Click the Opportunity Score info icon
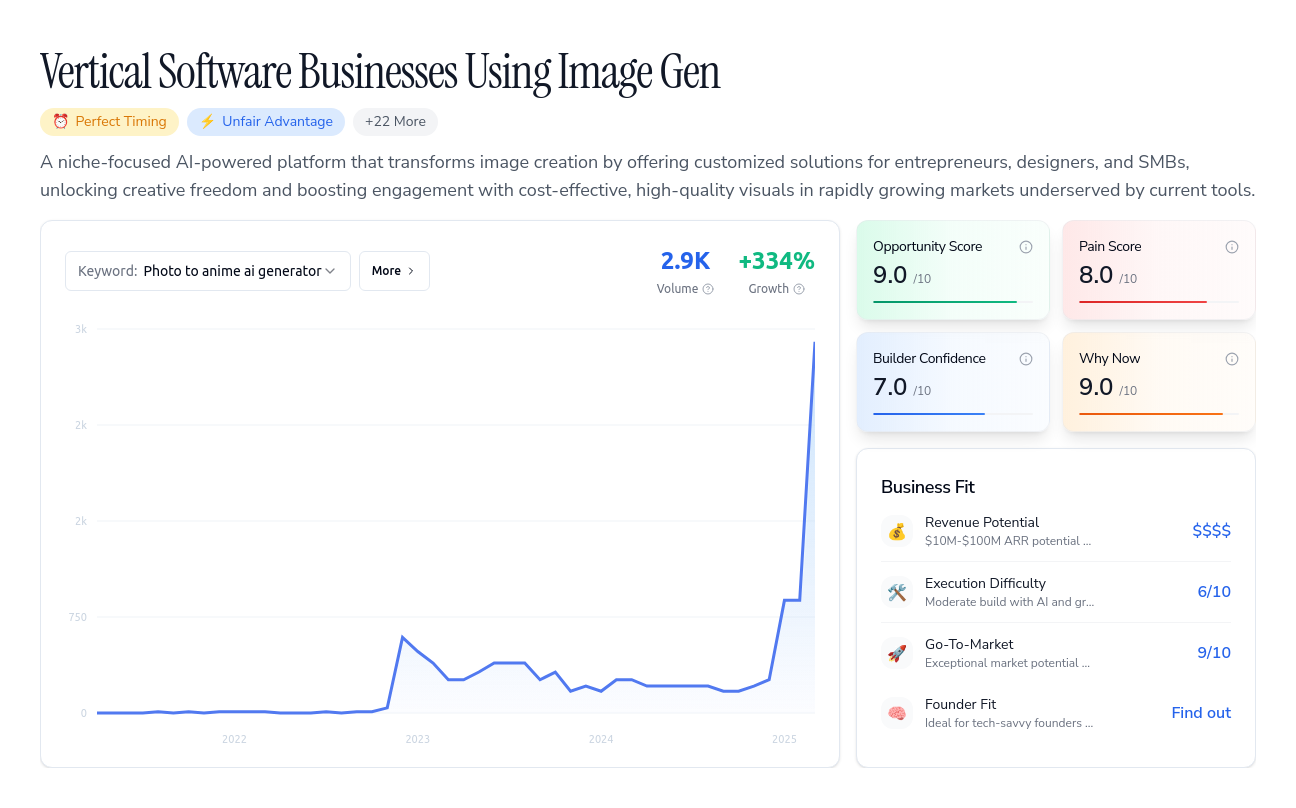1296x808 pixels. click(1025, 247)
